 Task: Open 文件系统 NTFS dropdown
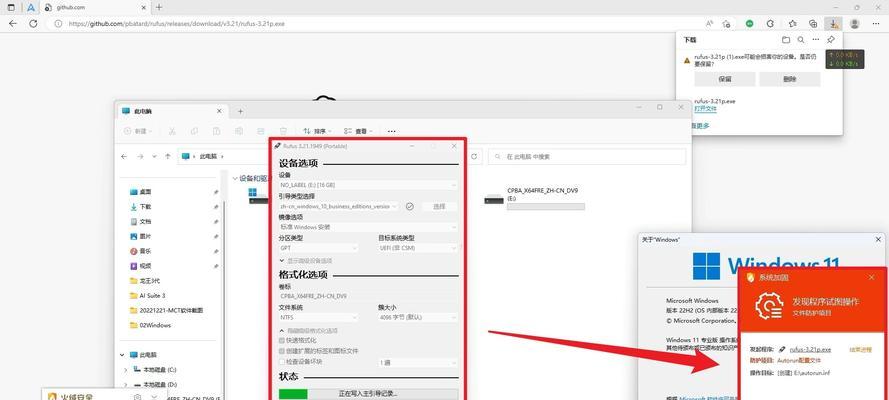point(318,318)
